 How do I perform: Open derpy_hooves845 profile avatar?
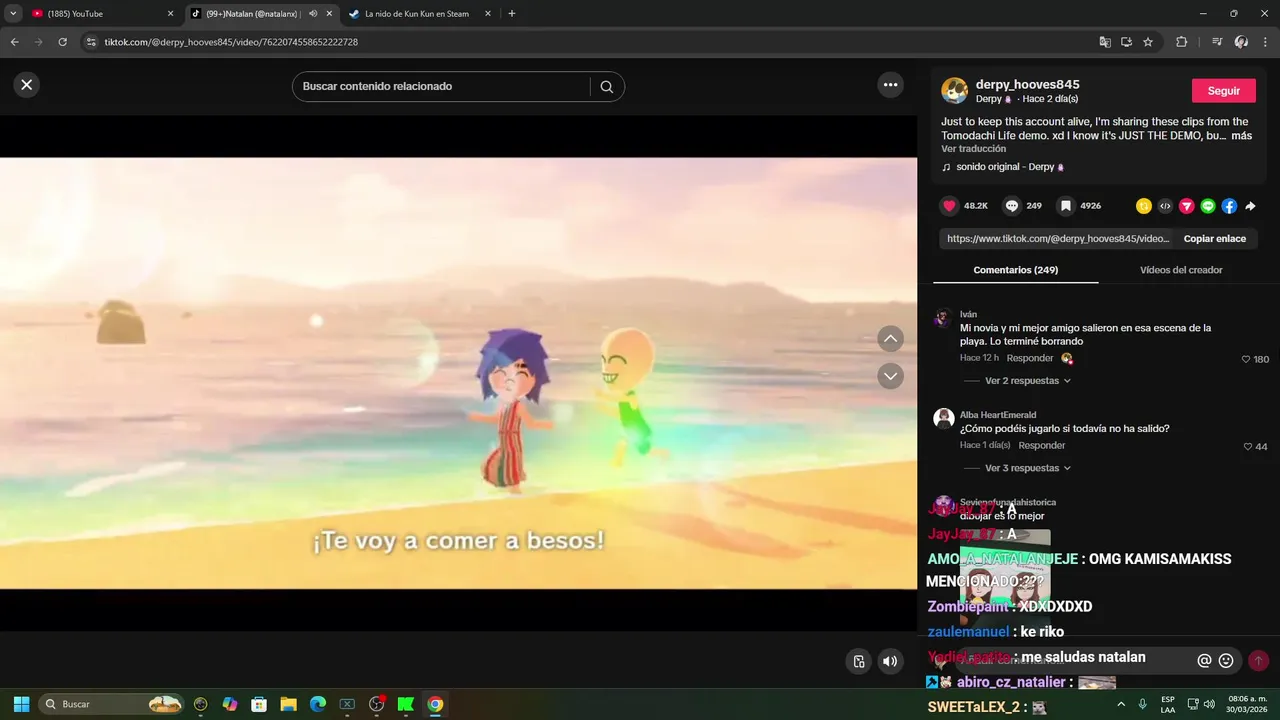954,90
